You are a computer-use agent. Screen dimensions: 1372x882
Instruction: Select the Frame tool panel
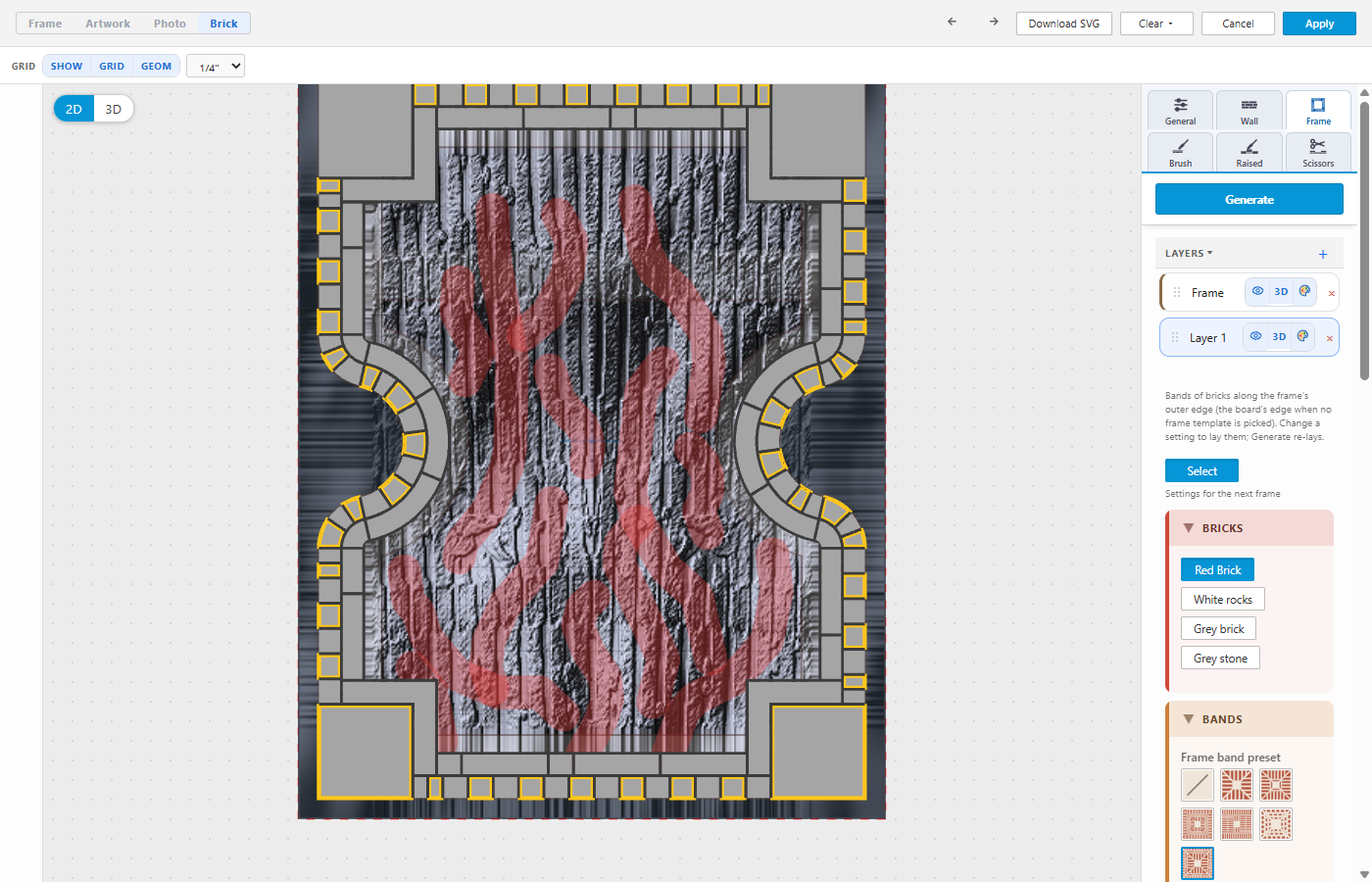pos(1318,110)
